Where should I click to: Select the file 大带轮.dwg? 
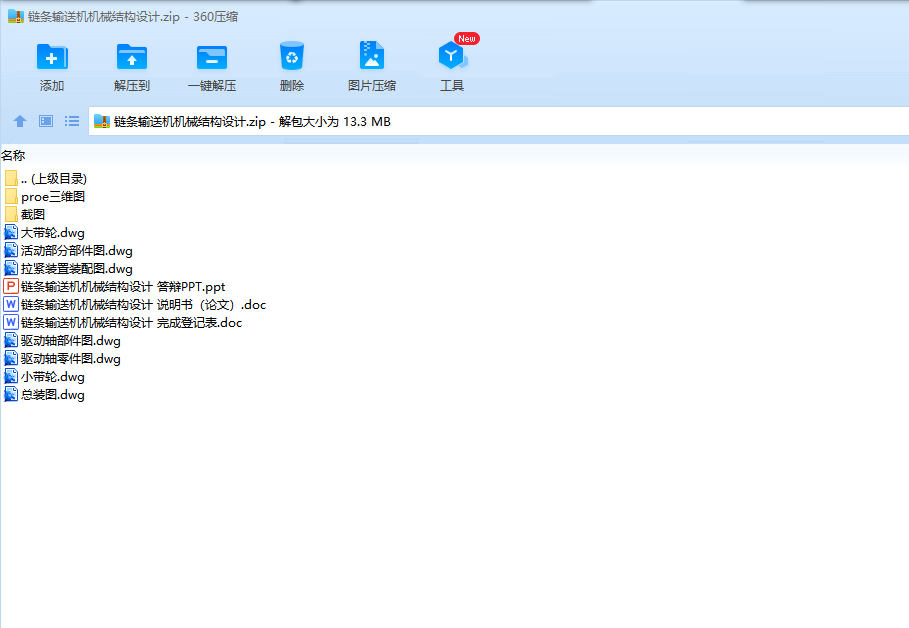(45, 233)
